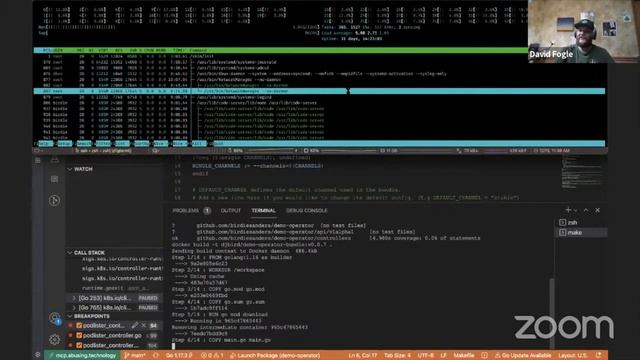Image resolution: width=640 pixels, height=360 pixels.
Task: Expand the Go 765 paused goroutine
Action: [74, 308]
